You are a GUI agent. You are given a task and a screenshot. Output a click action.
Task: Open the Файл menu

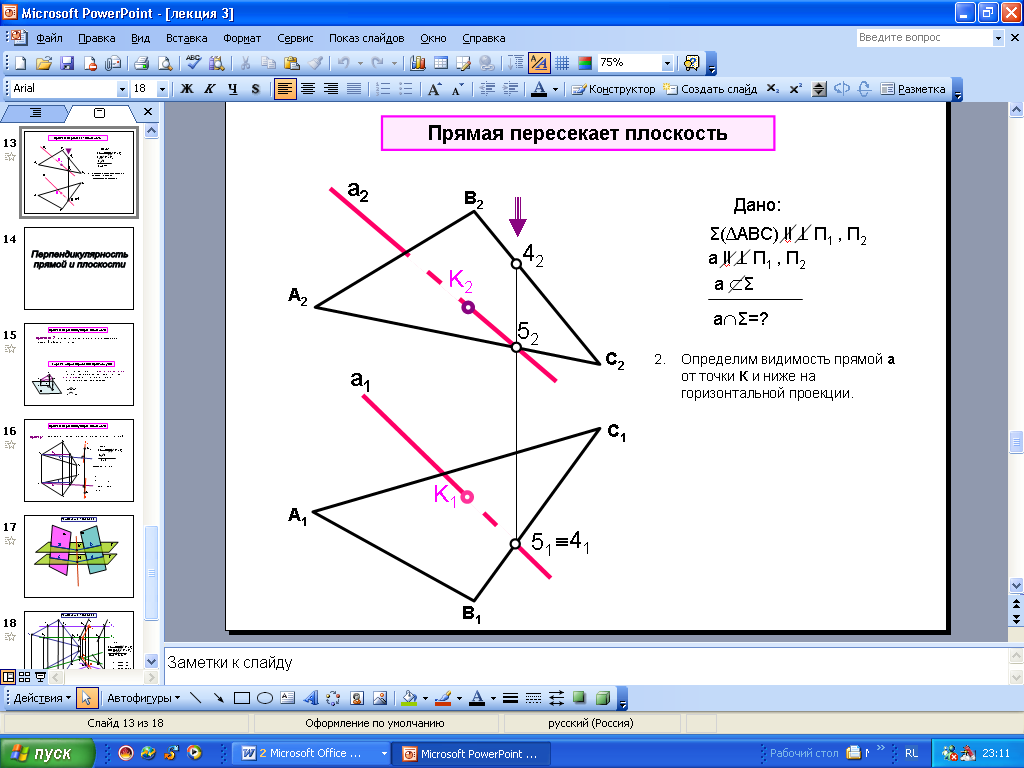tap(49, 38)
